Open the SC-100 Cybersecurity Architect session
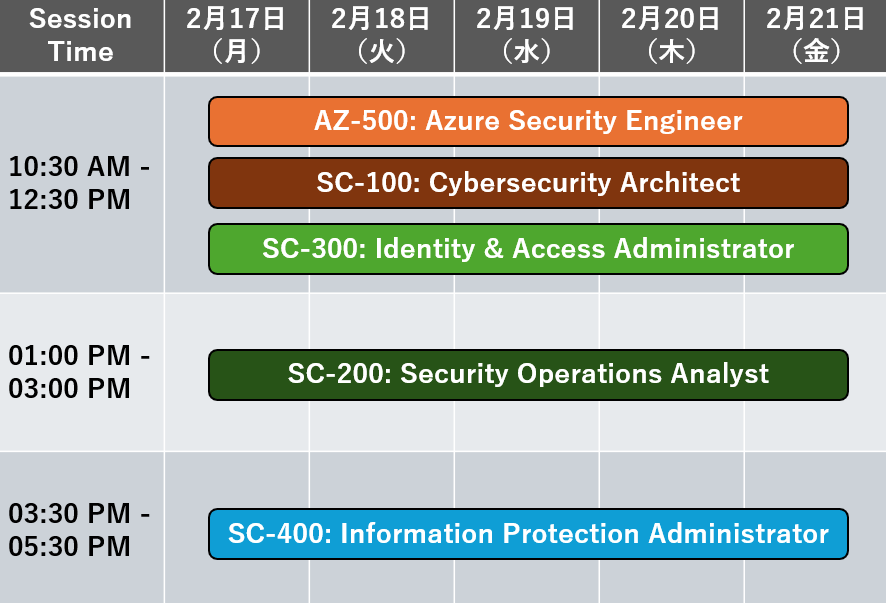The height and width of the screenshot is (603, 886). pos(528,183)
